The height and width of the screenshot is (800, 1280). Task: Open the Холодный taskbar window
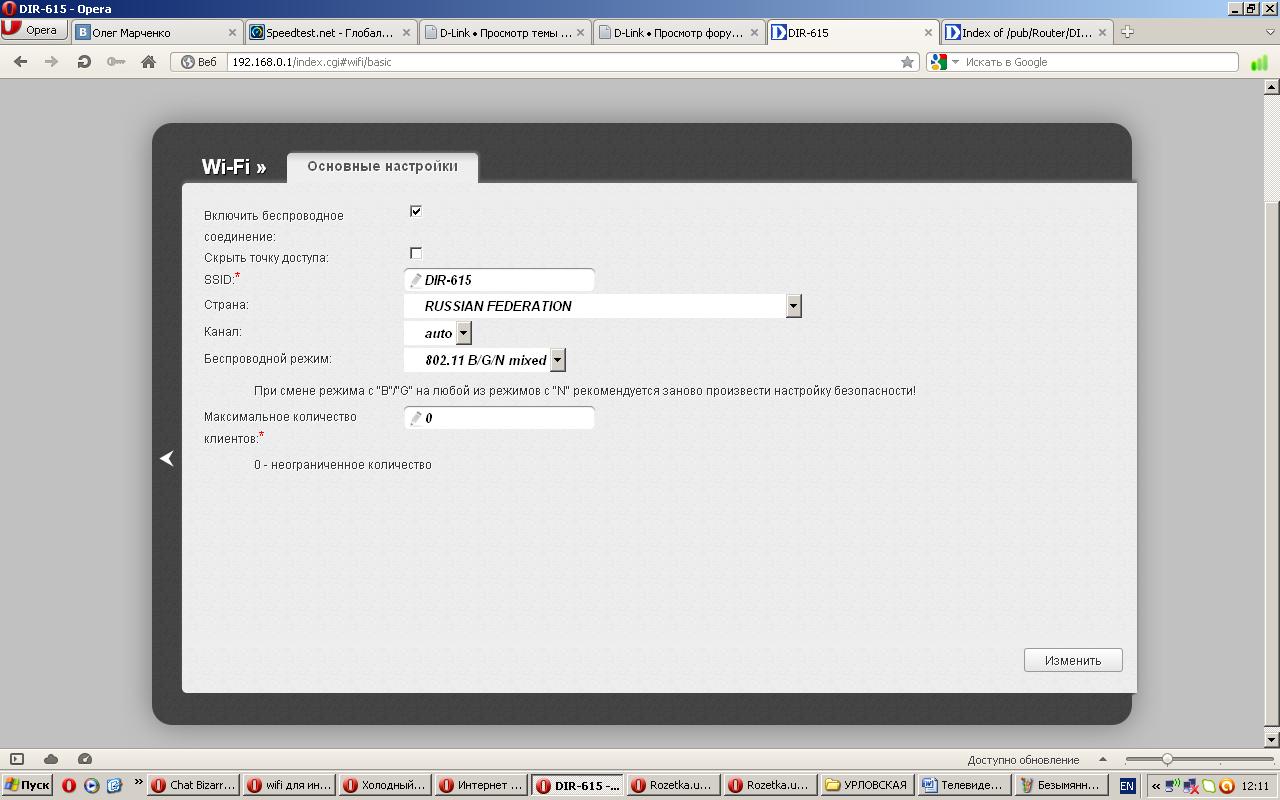pos(386,785)
